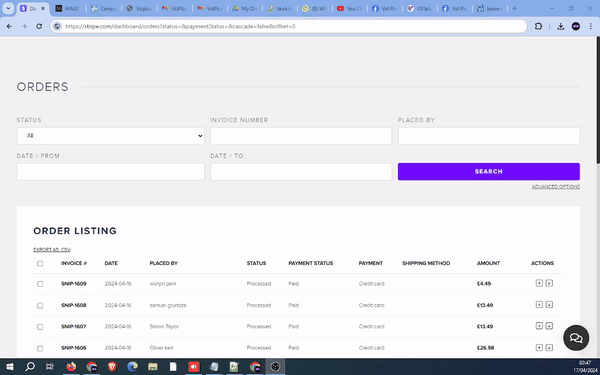Go back to previous page
The image size is (600, 375).
9,26
